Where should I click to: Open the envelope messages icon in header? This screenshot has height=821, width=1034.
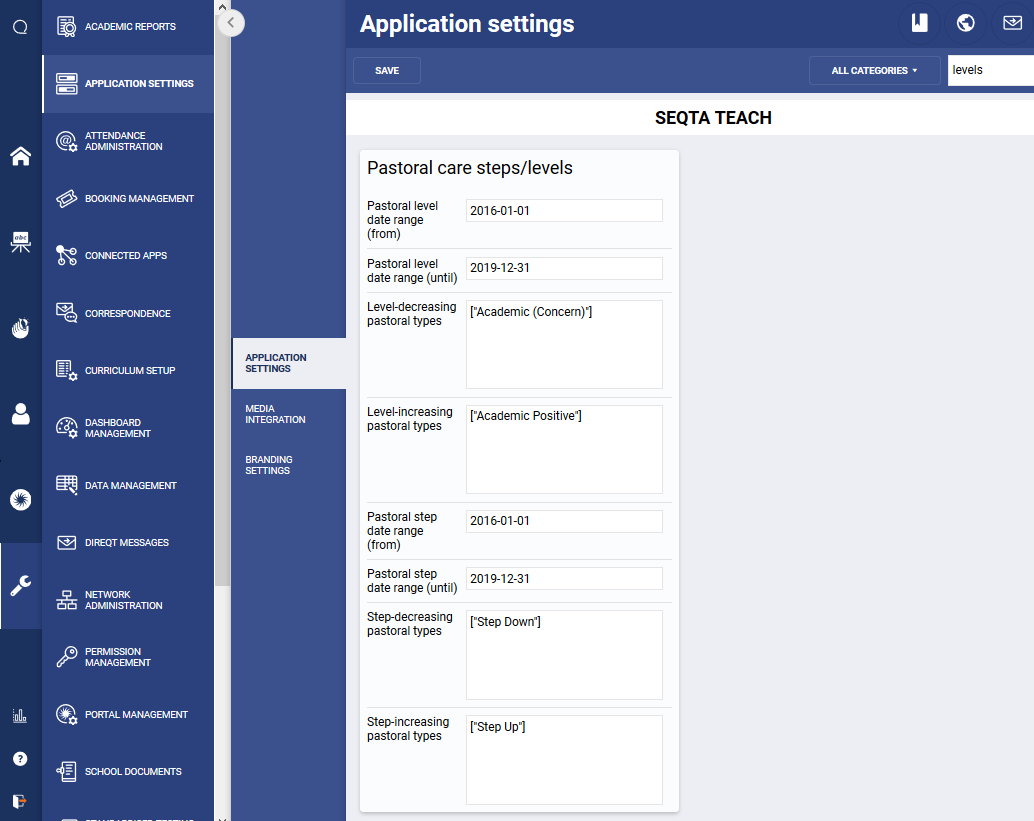point(1012,22)
